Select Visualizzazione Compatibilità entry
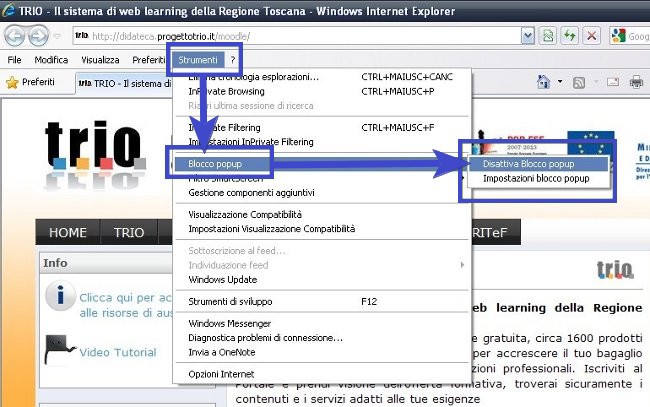This screenshot has height=407, width=650. tap(322, 215)
